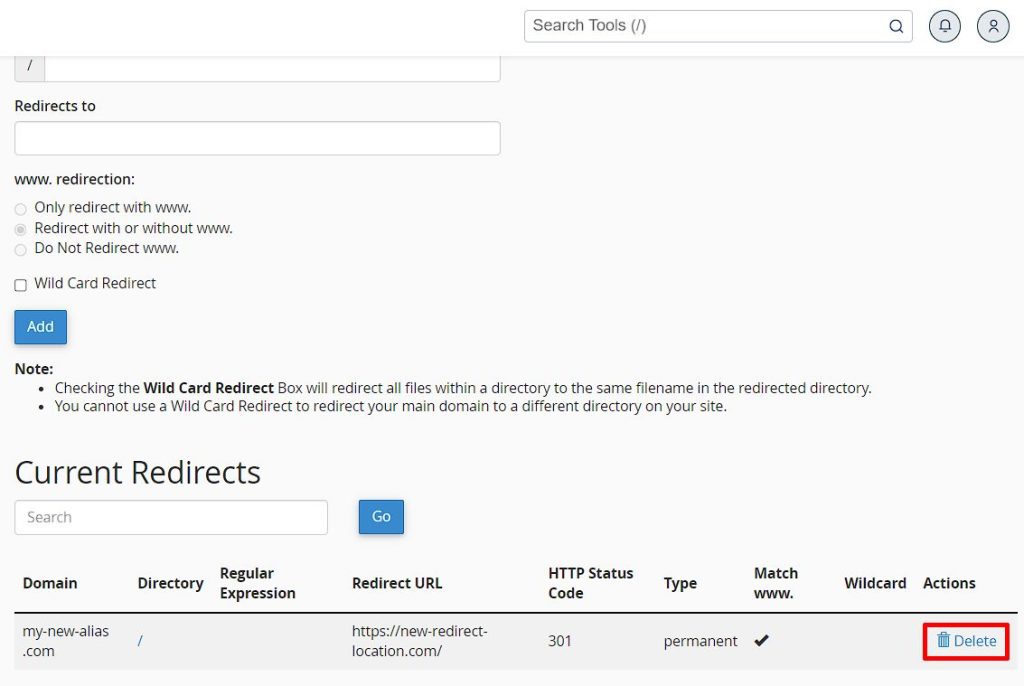Delete the my-new-alias.com redirect
The height and width of the screenshot is (686, 1024).
tap(966, 641)
